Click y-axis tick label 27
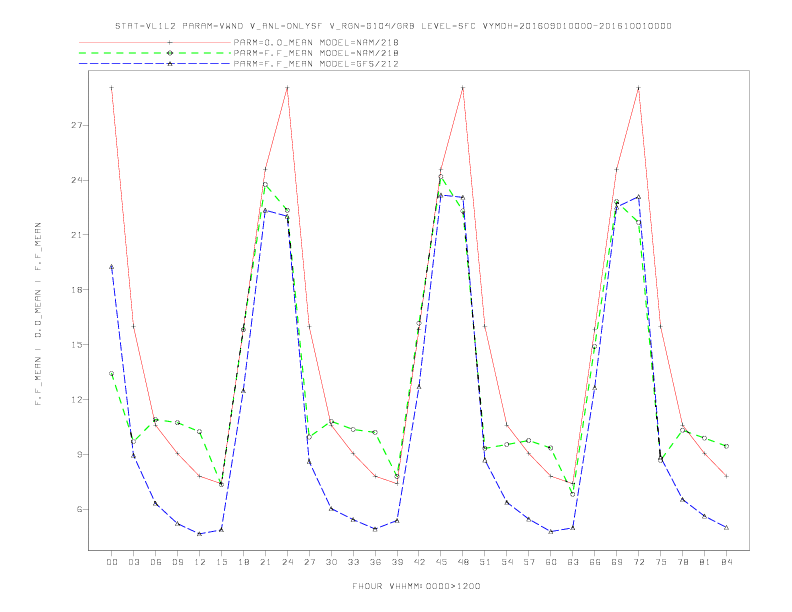Viewport: 792px width, 612px height. [77, 125]
